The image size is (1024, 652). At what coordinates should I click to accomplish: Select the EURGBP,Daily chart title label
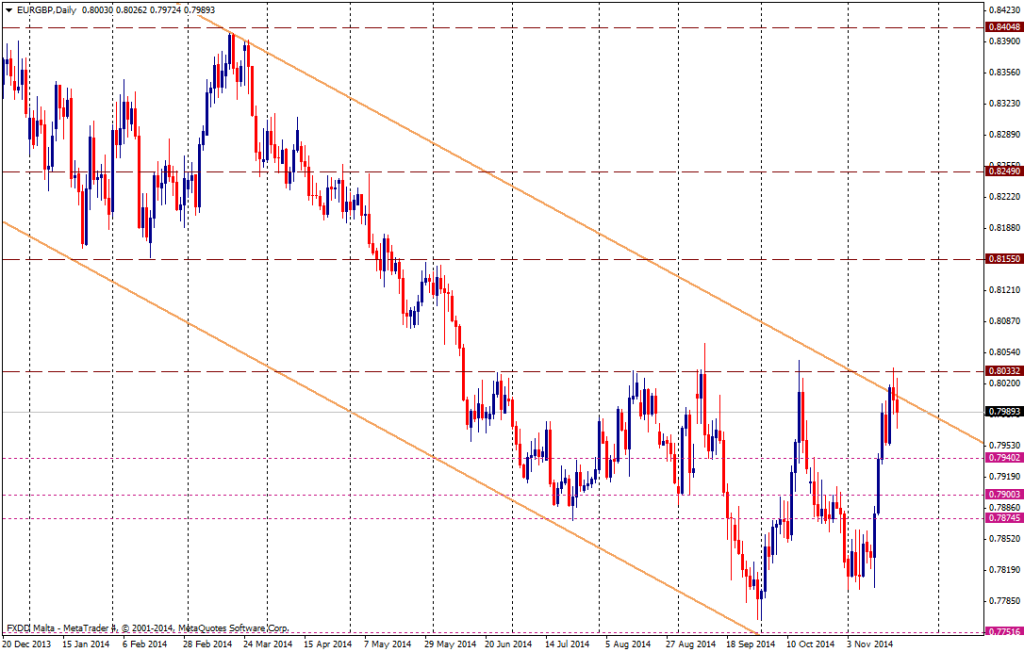coord(48,8)
